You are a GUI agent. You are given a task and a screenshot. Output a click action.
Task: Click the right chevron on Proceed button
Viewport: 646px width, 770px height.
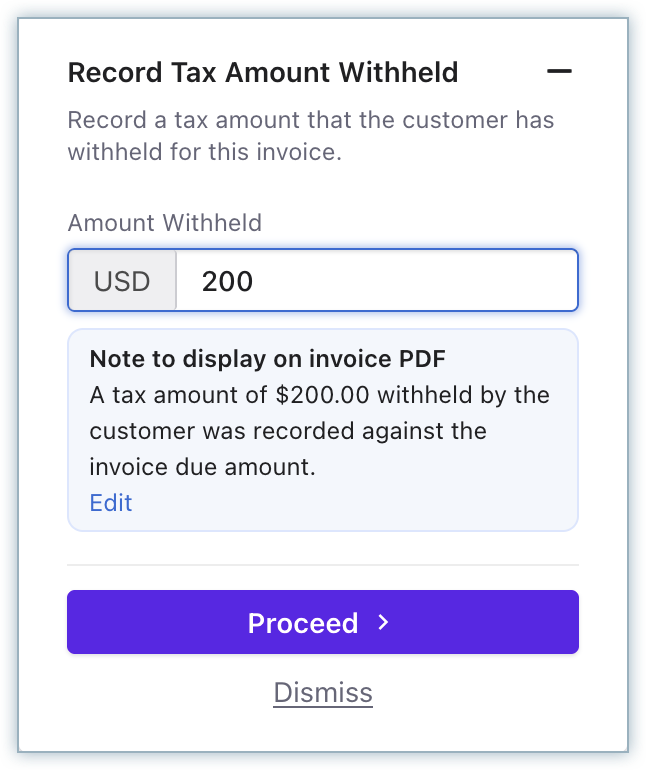[383, 623]
